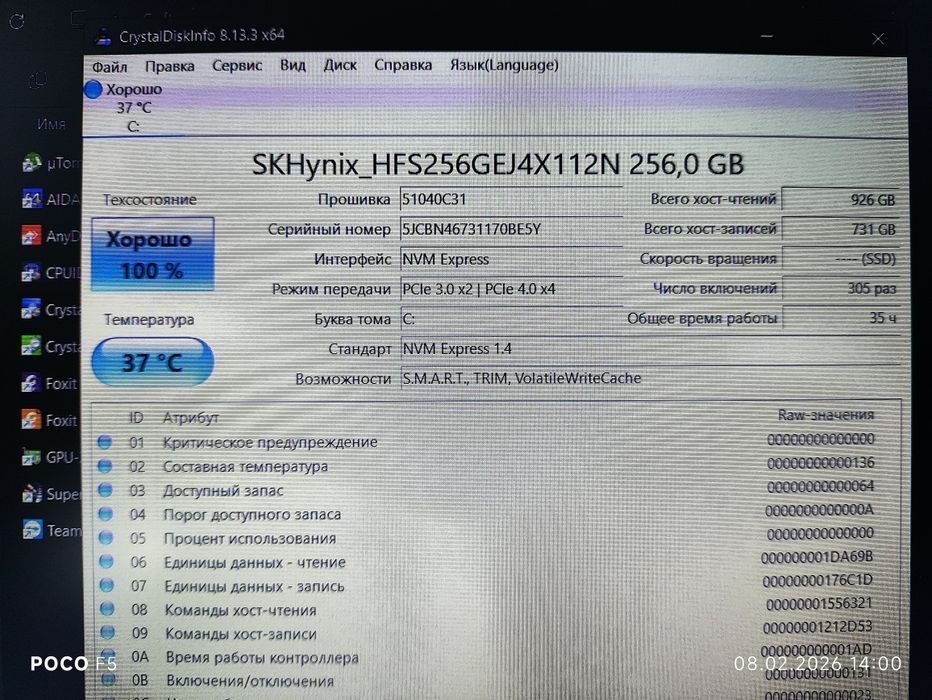Click the CrystalDiskInfo title bar icon
Viewport: 932px width, 700px height.
[x=104, y=37]
